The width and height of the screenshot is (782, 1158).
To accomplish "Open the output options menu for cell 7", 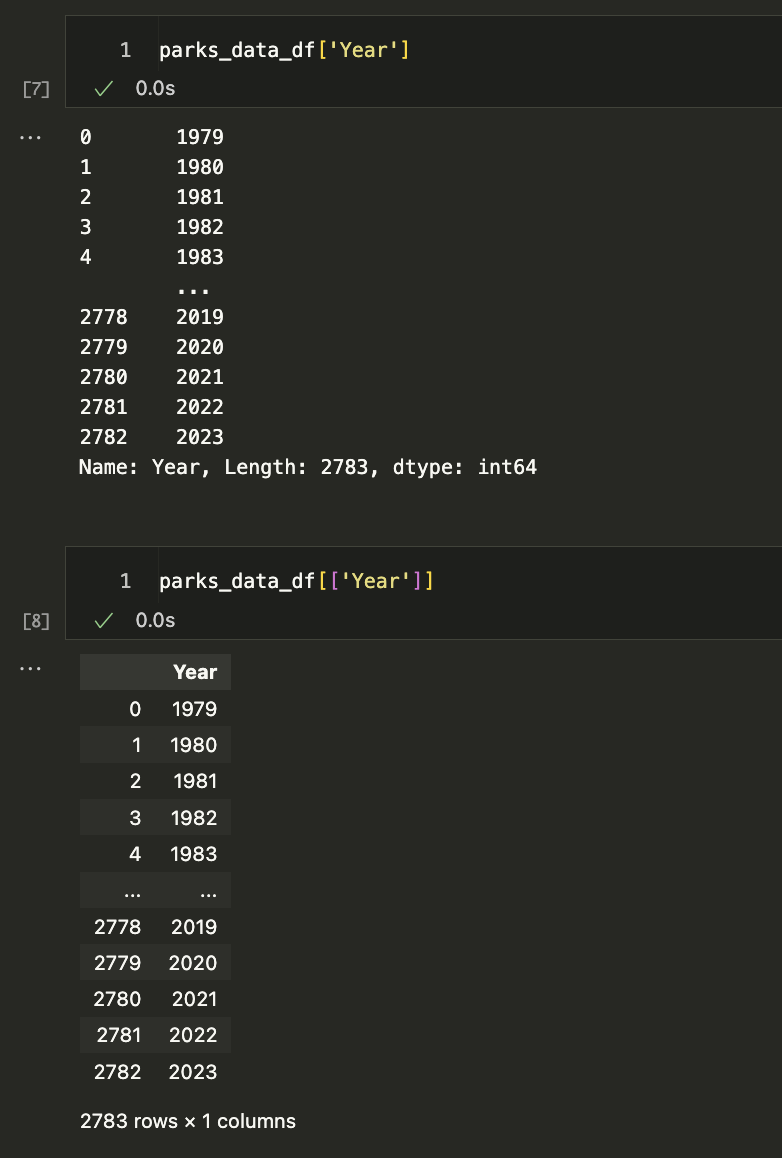I will click(x=30, y=137).
